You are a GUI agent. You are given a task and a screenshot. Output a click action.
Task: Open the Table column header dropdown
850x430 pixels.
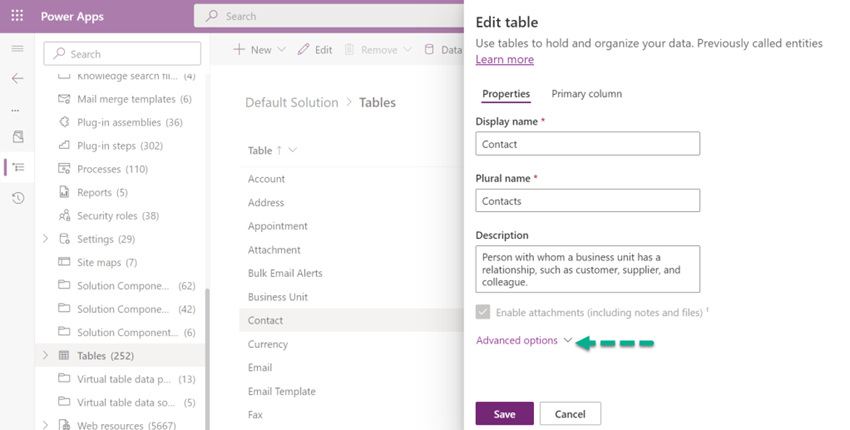pyautogui.click(x=293, y=150)
